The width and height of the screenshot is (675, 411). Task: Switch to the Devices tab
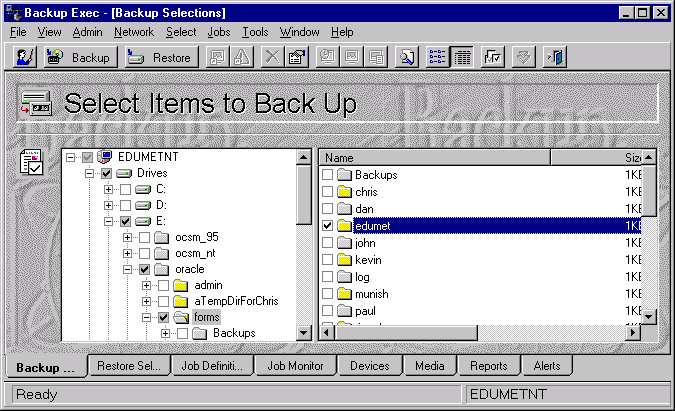tap(370, 366)
